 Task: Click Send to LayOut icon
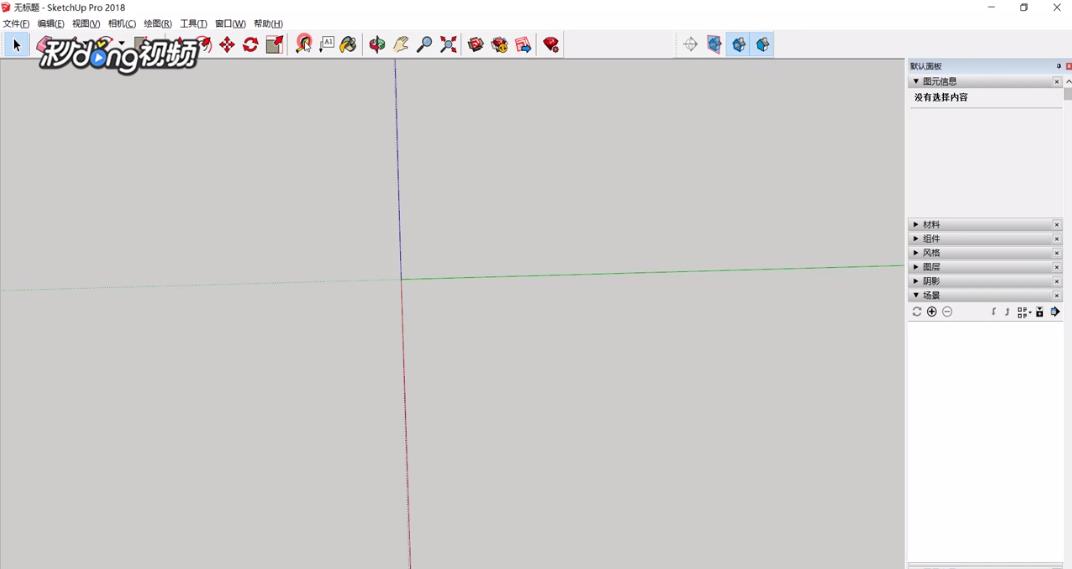pyautogui.click(x=523, y=45)
